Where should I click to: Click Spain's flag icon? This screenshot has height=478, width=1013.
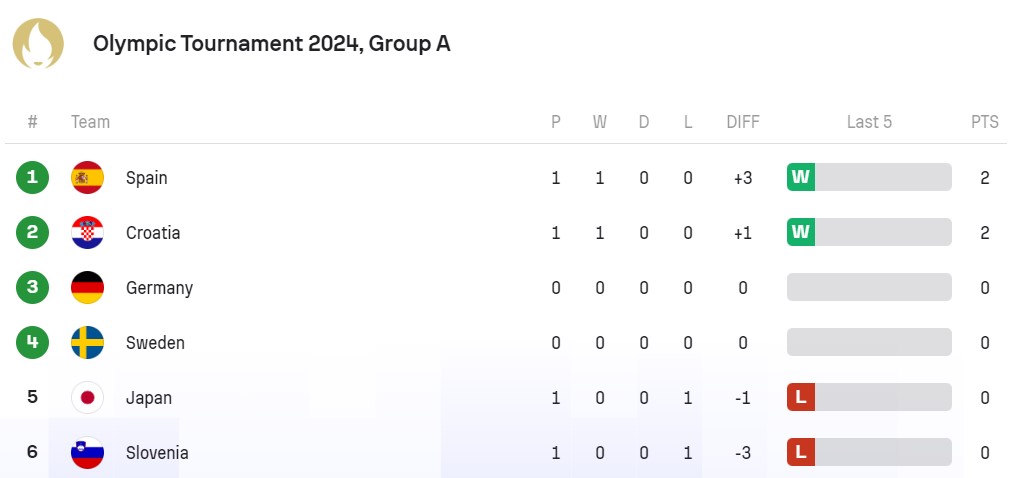(87, 178)
